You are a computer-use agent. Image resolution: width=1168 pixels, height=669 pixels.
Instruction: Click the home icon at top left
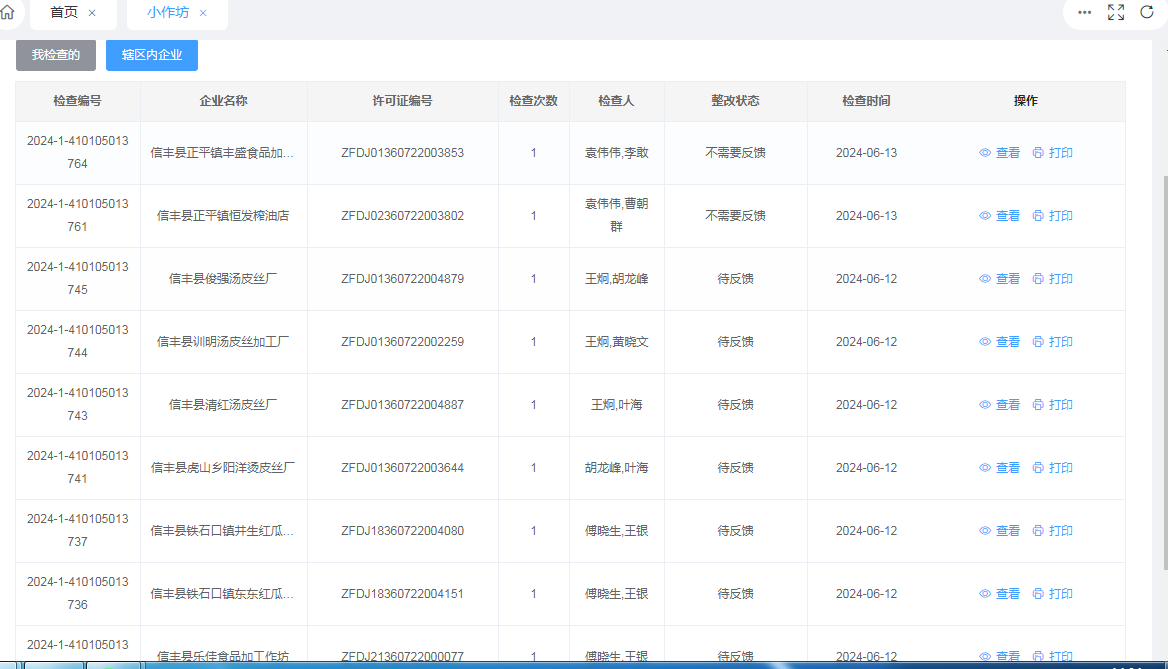(7, 13)
